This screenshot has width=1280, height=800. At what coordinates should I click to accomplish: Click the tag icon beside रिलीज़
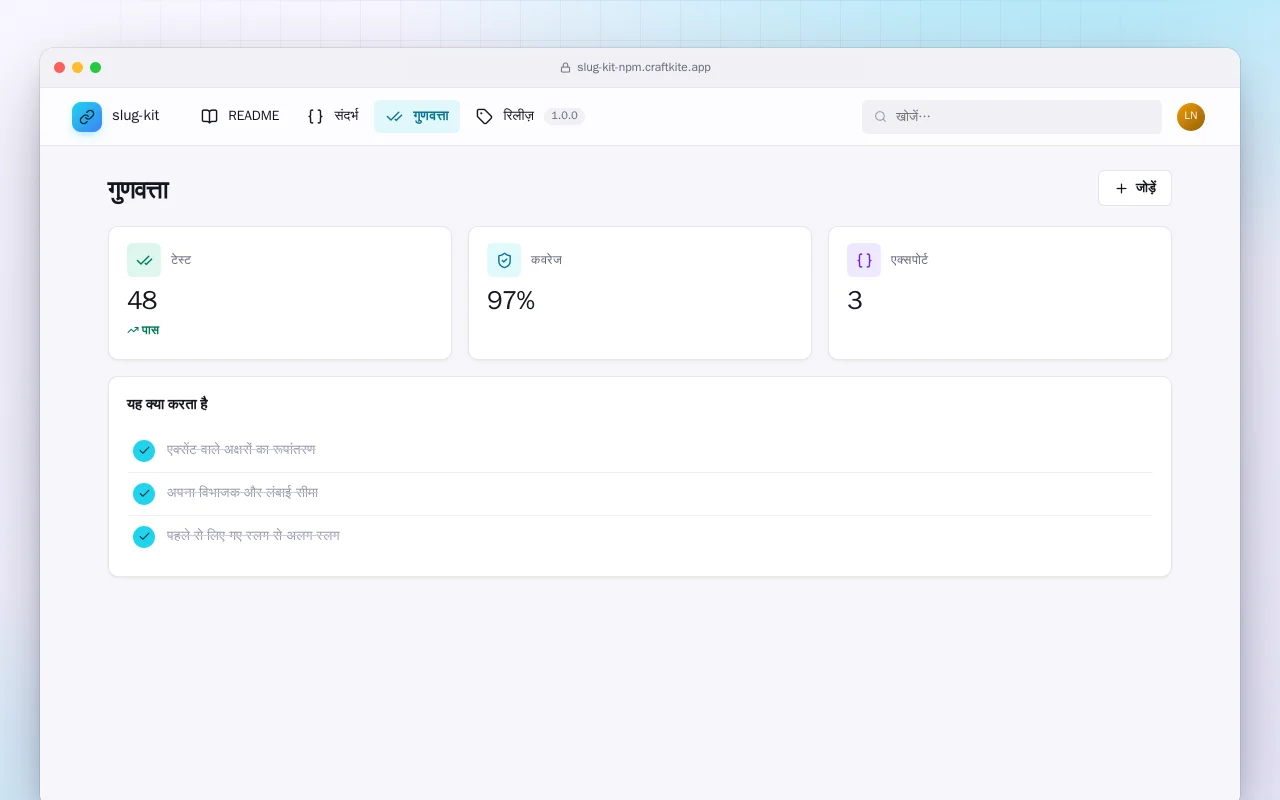pos(484,116)
